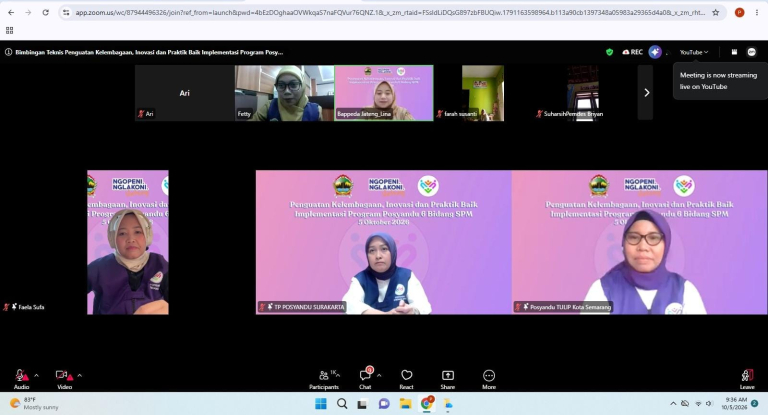Open the React heart menu
Screen dimensions: 768x415
point(406,379)
